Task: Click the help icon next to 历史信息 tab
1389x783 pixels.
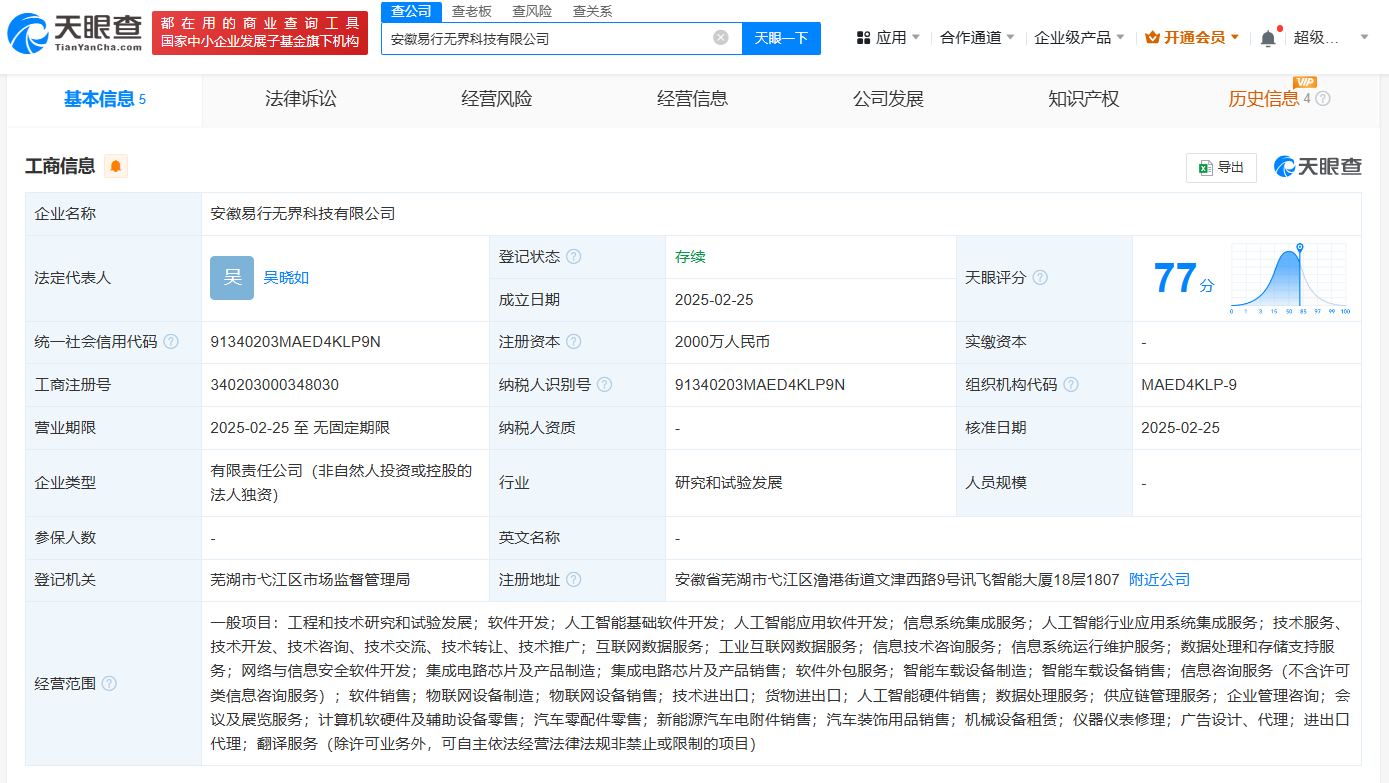Action: tap(1323, 99)
